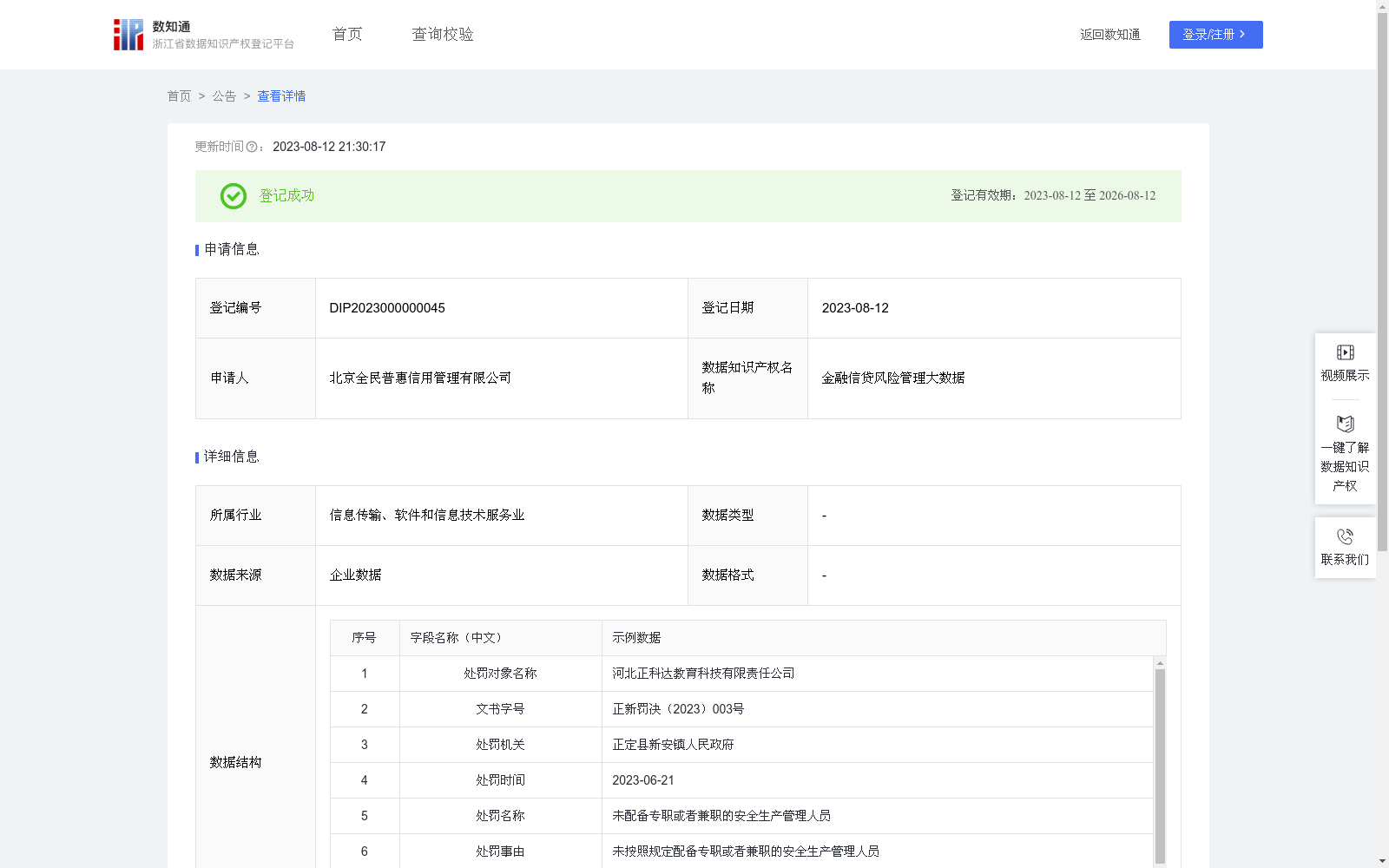Click the 处罚名称 field cell
Viewport: 1389px width, 868px height.
(x=500, y=816)
